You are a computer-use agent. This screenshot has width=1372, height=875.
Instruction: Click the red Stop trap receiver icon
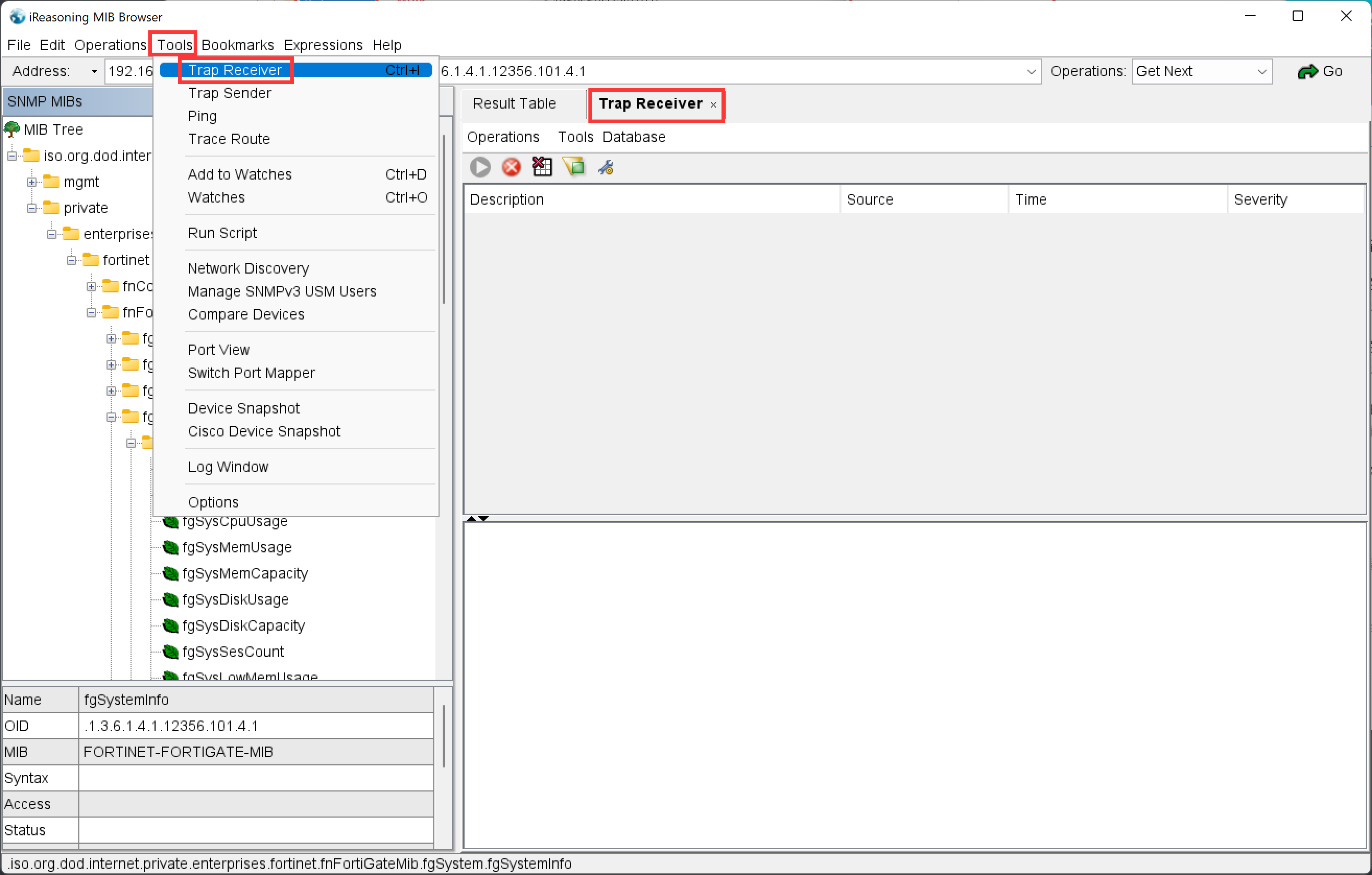pyautogui.click(x=511, y=167)
